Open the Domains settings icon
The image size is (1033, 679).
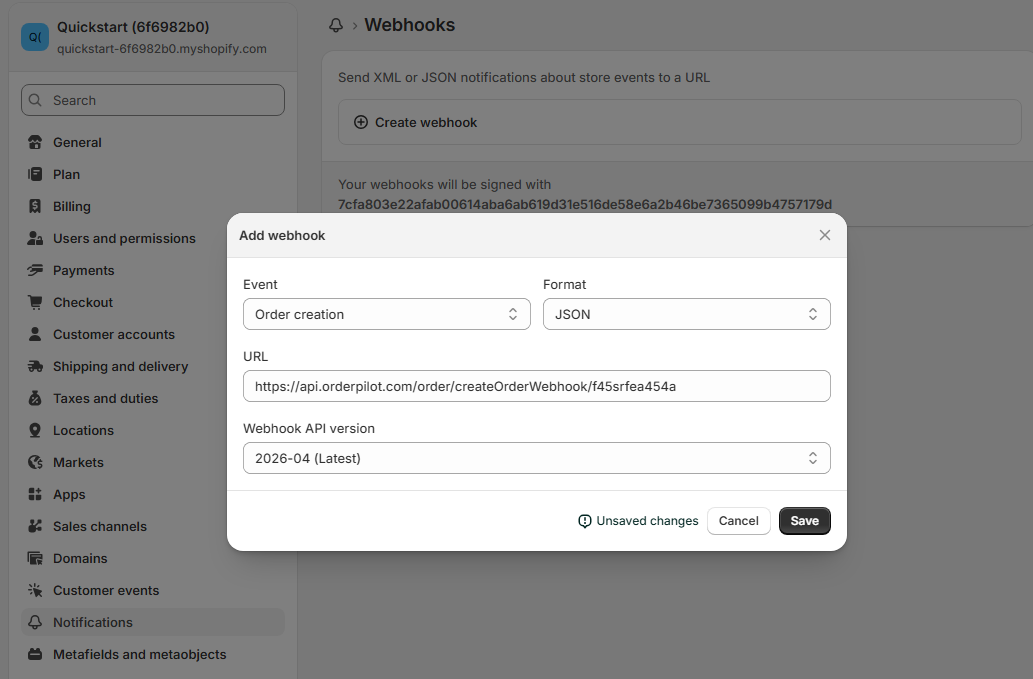[x=35, y=558]
